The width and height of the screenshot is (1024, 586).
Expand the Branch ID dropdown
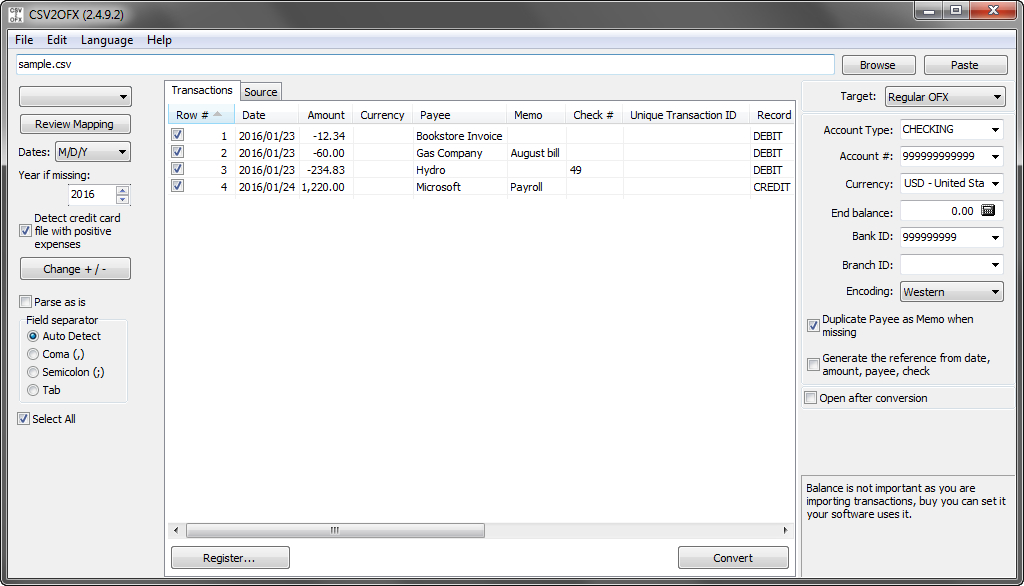[x=995, y=265]
